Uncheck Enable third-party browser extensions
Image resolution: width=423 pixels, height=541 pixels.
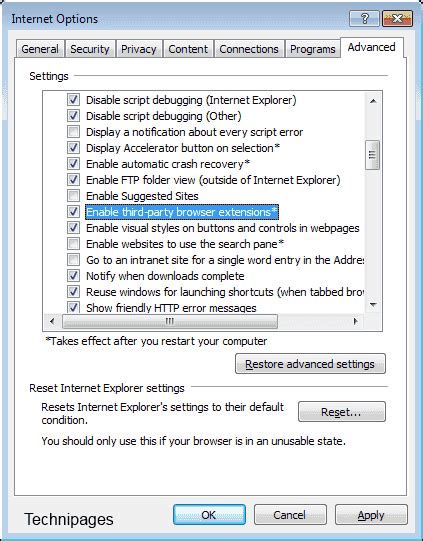(73, 212)
